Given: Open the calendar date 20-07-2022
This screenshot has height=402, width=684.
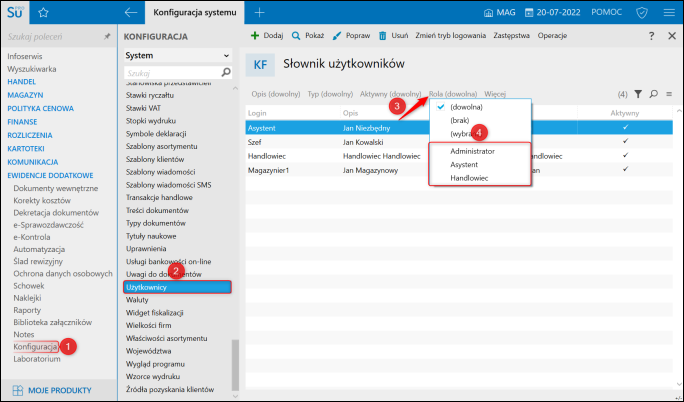Looking at the screenshot, I should (x=553, y=13).
